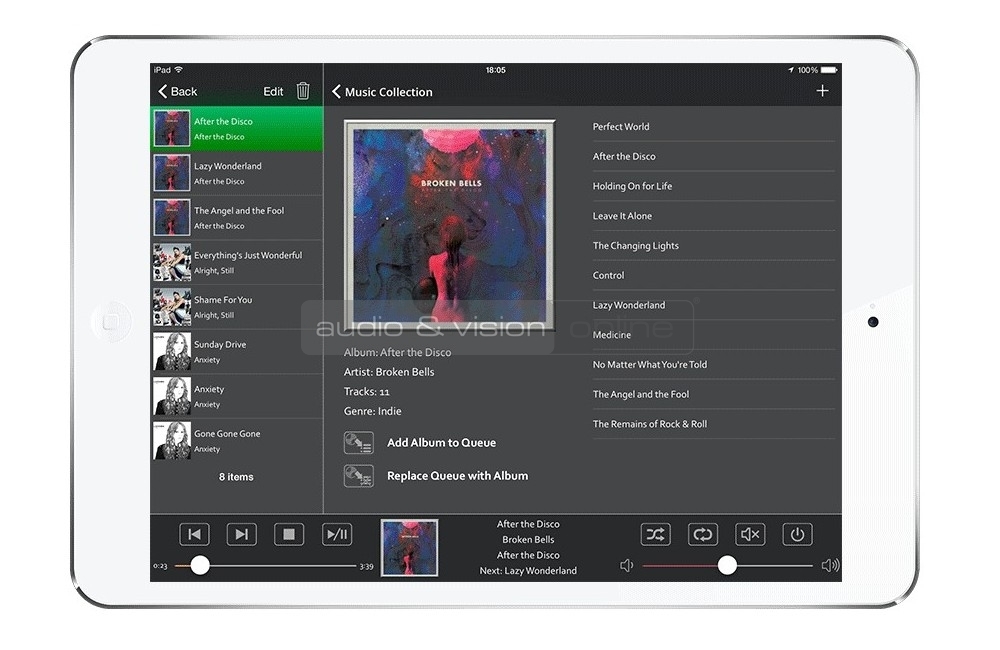Tap the Tracks: 11 info line
The height and width of the screenshot is (650, 1000).
[x=367, y=392]
